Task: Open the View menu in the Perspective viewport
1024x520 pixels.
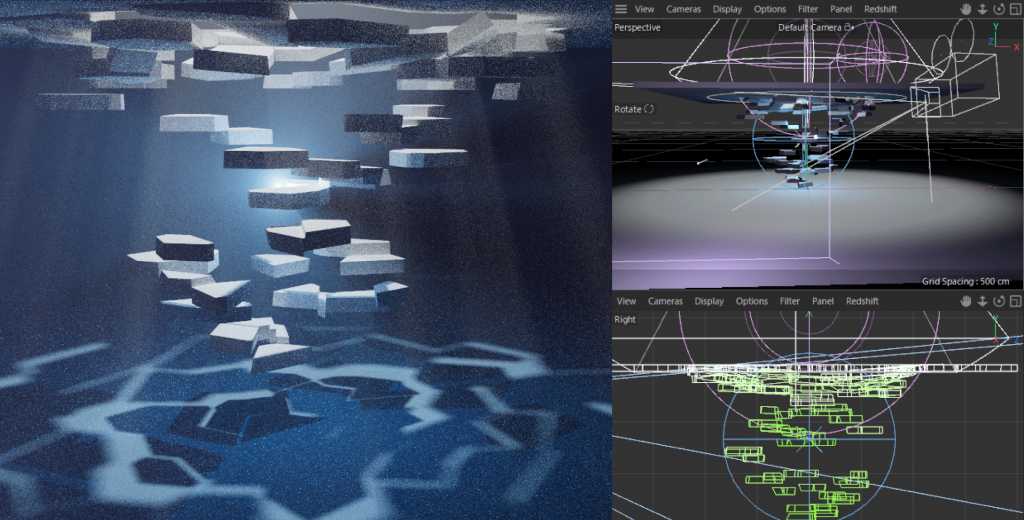Action: click(x=645, y=9)
